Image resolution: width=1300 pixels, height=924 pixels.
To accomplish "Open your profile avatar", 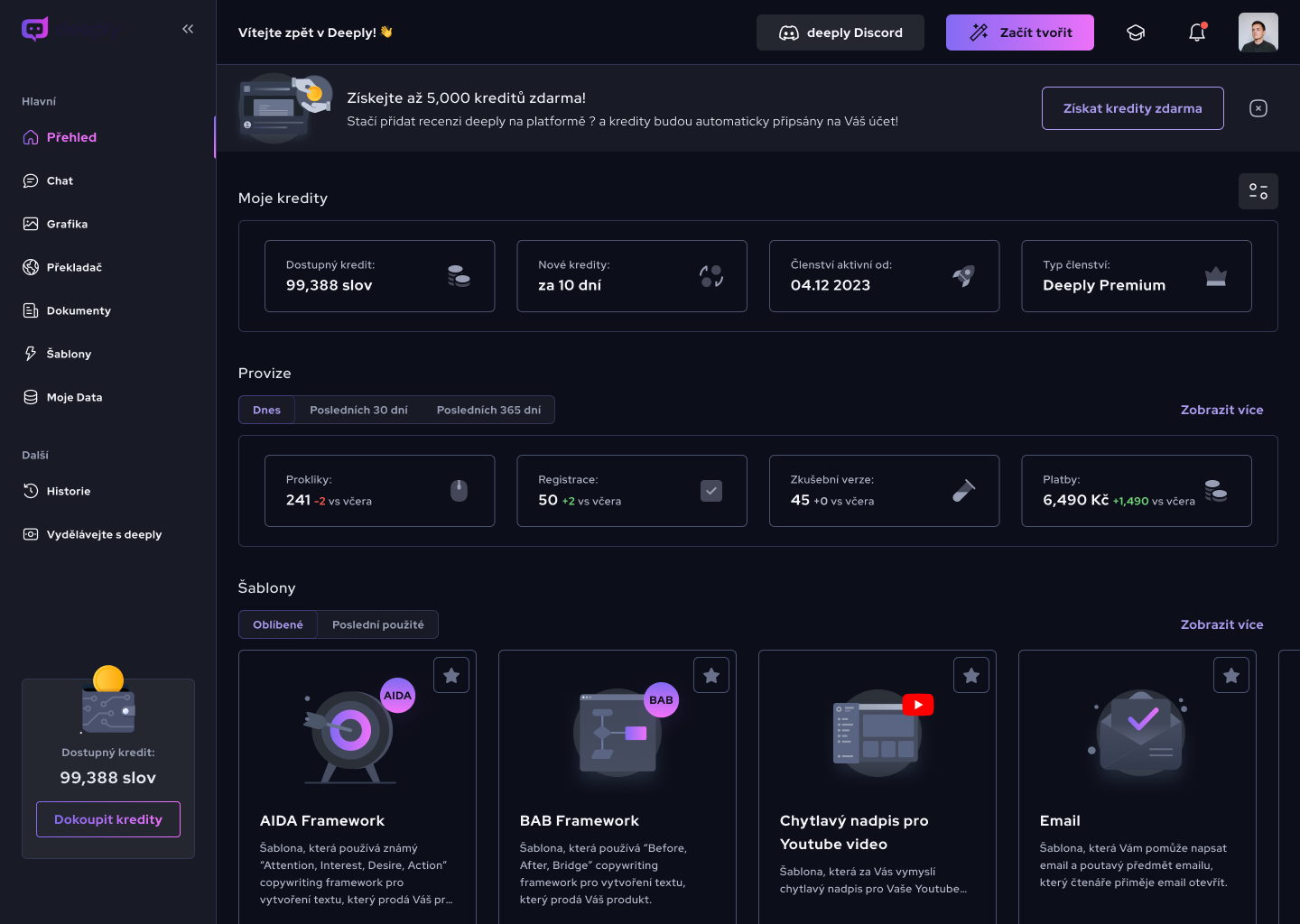I will tap(1258, 32).
